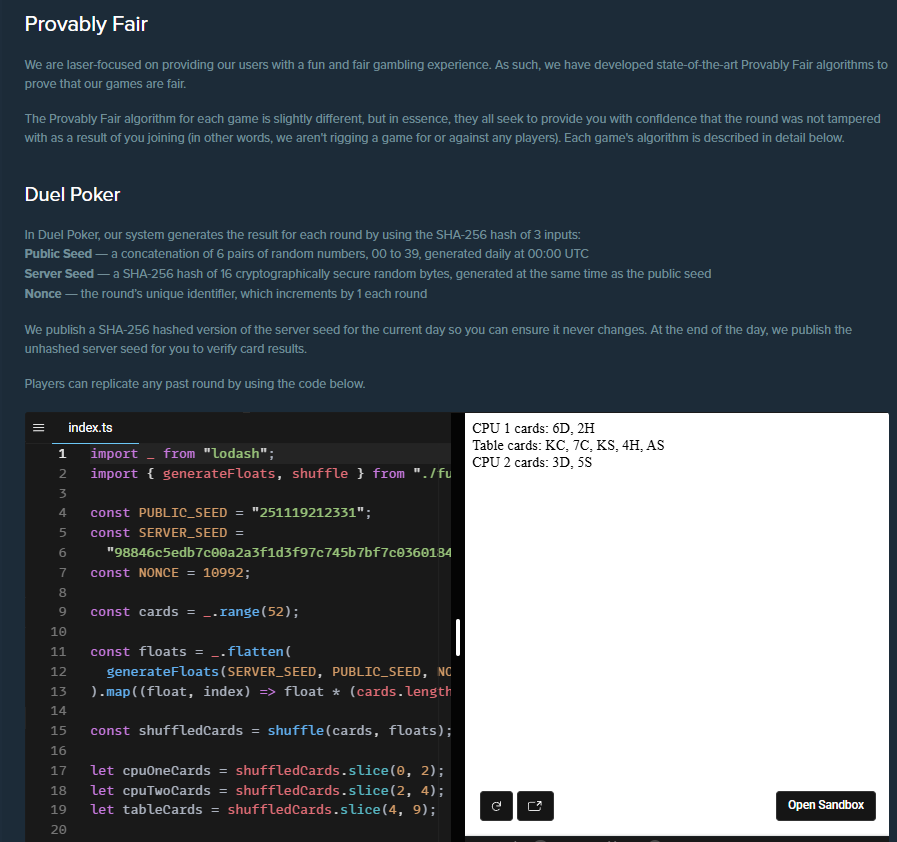The width and height of the screenshot is (897, 842).
Task: Open the file explorer hamburger menu
Action: (x=38, y=426)
